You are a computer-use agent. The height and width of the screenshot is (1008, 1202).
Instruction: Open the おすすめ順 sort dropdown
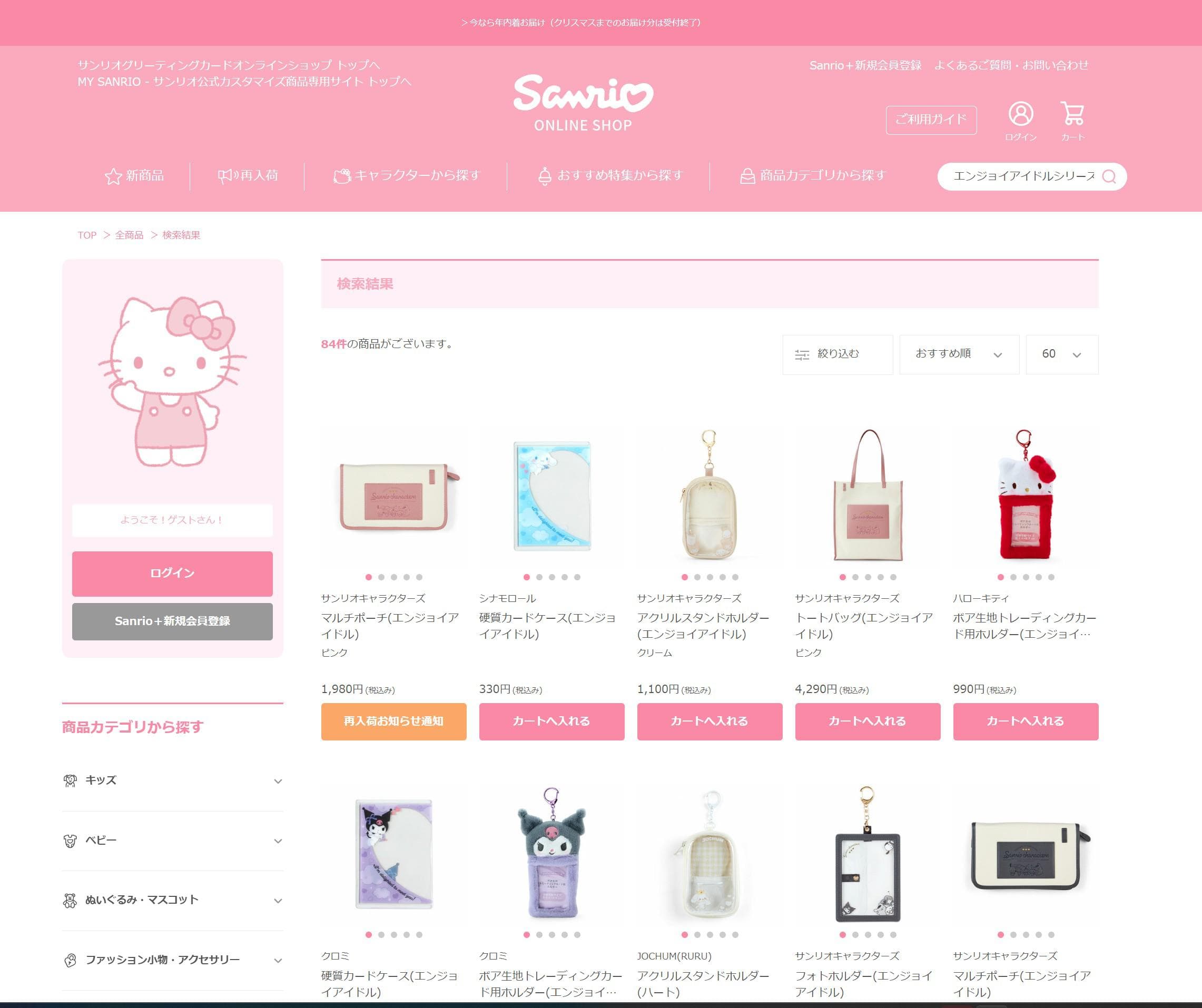coord(959,354)
